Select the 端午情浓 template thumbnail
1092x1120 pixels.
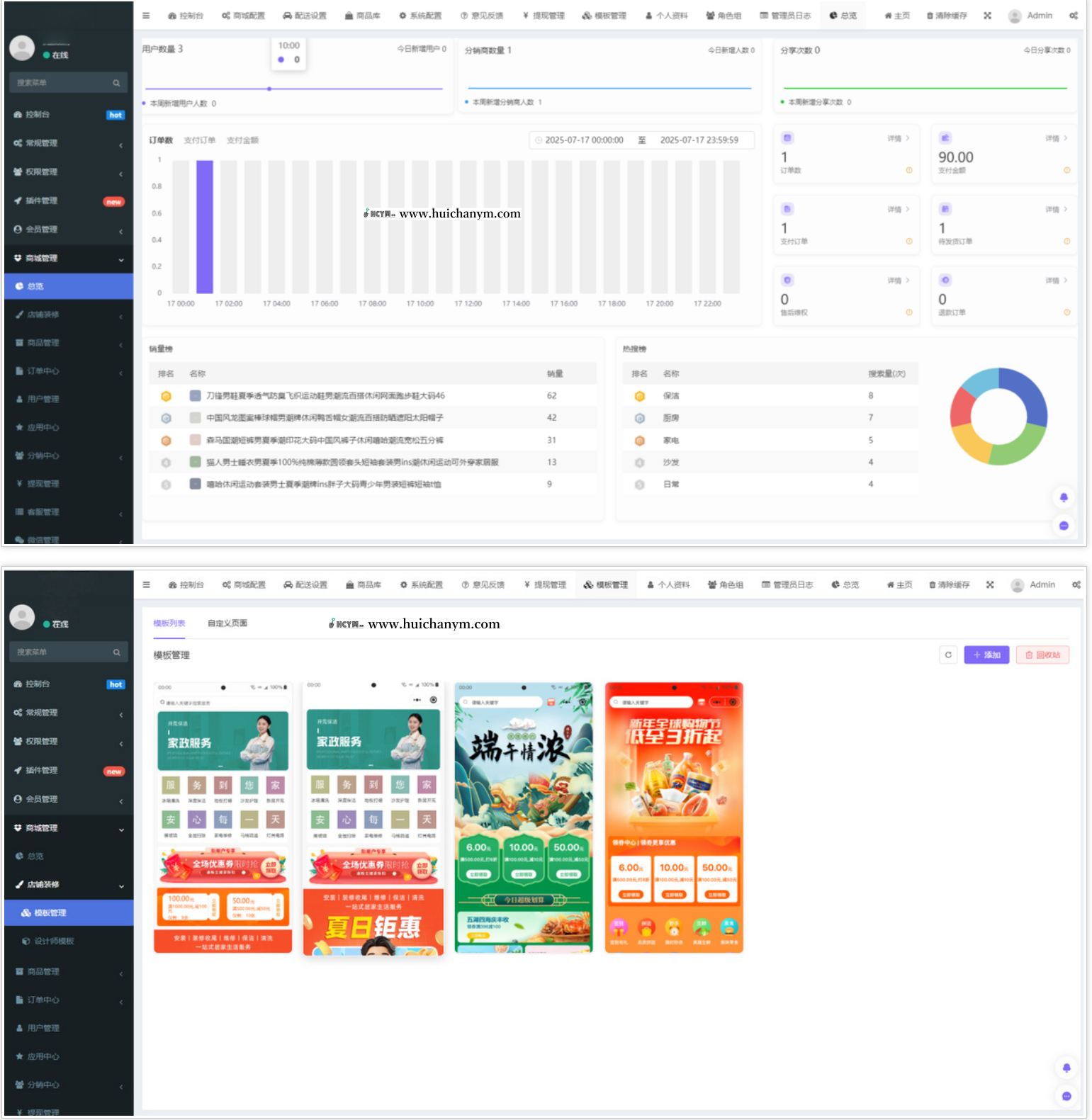523,818
